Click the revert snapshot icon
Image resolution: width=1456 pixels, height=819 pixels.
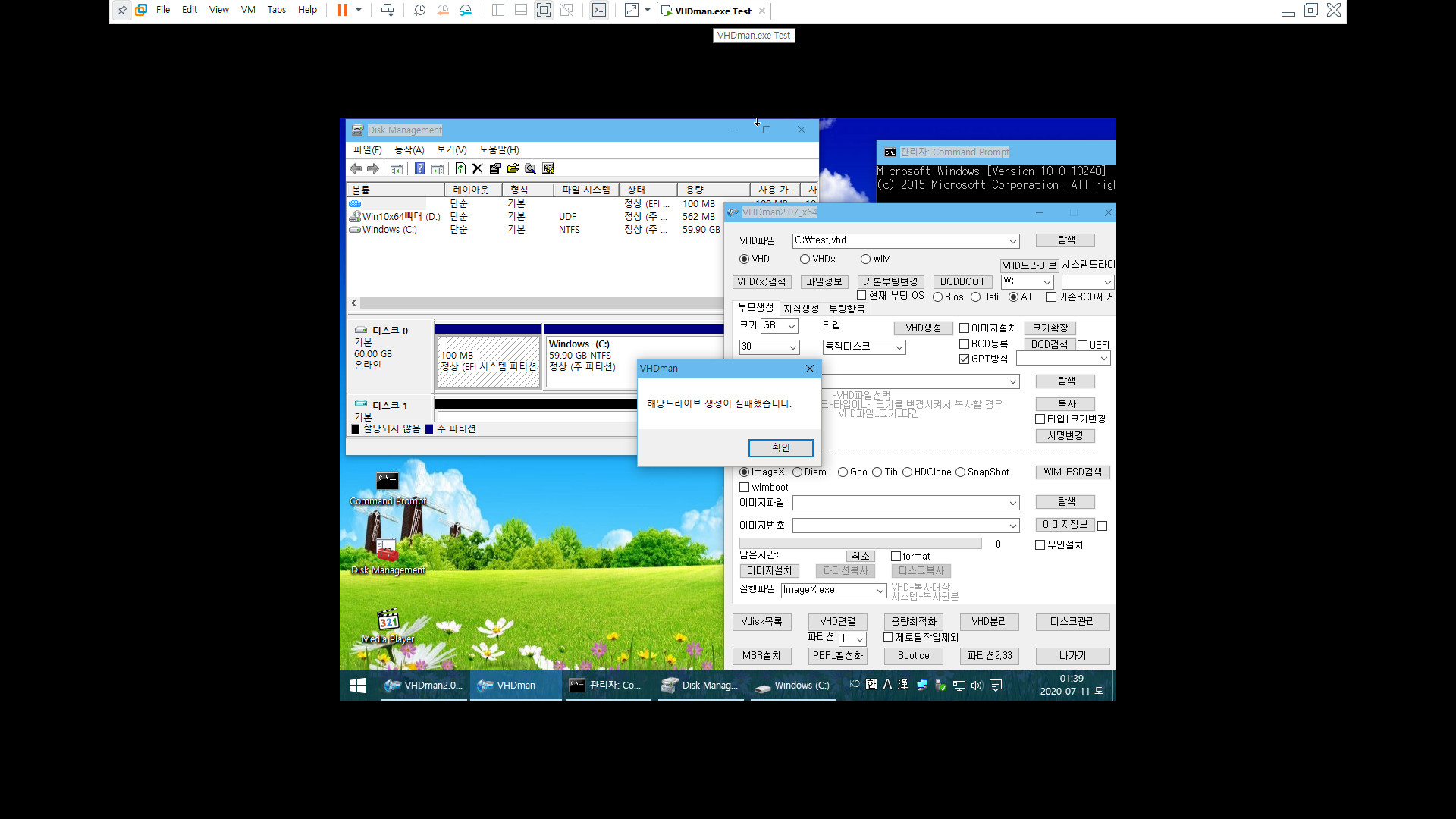pyautogui.click(x=443, y=10)
